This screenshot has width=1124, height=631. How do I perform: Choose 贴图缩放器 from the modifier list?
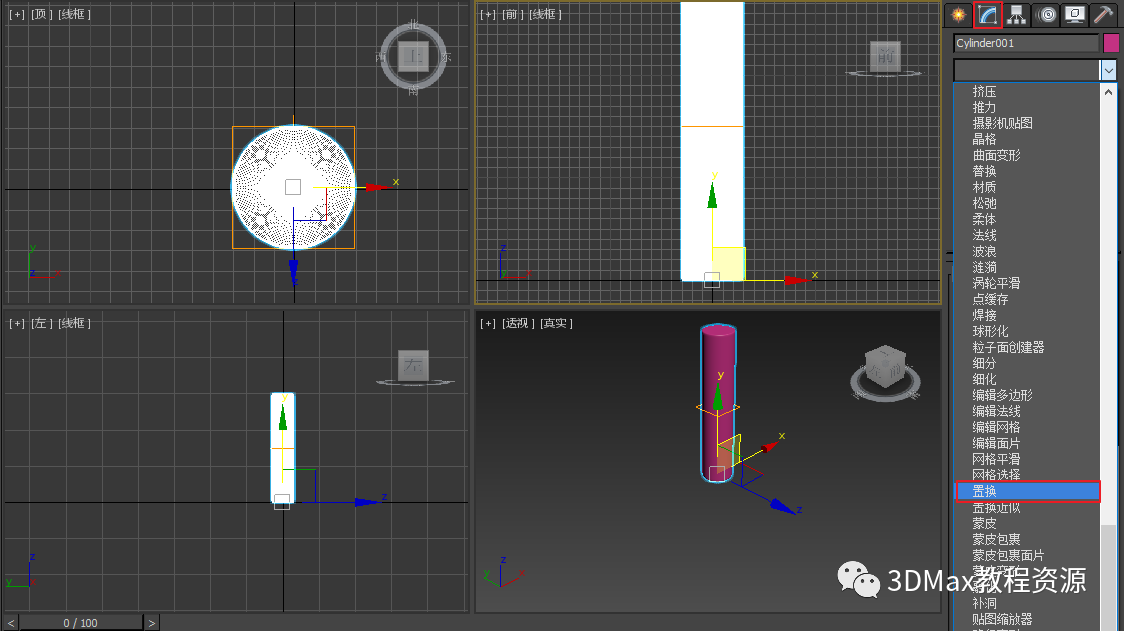[1002, 619]
